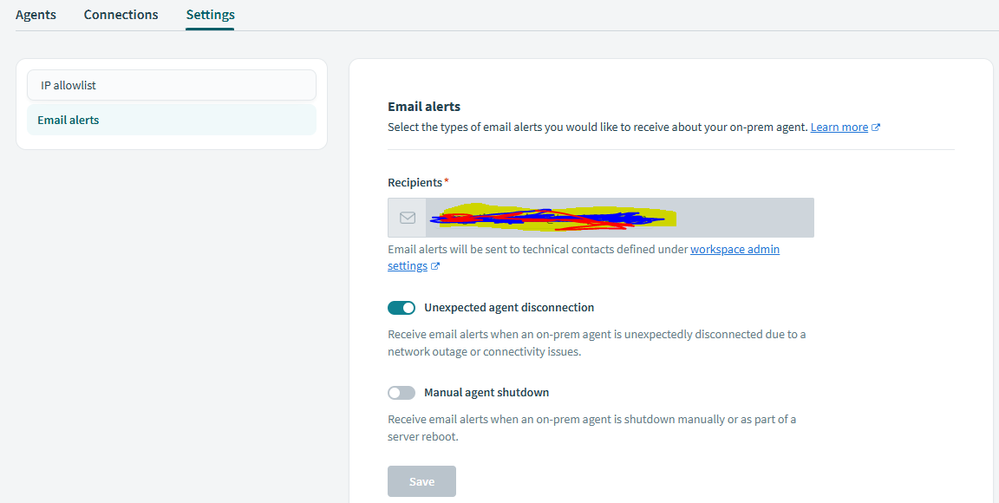The height and width of the screenshot is (503, 999).
Task: Click the envelope icon in Recipients field
Action: point(407,217)
